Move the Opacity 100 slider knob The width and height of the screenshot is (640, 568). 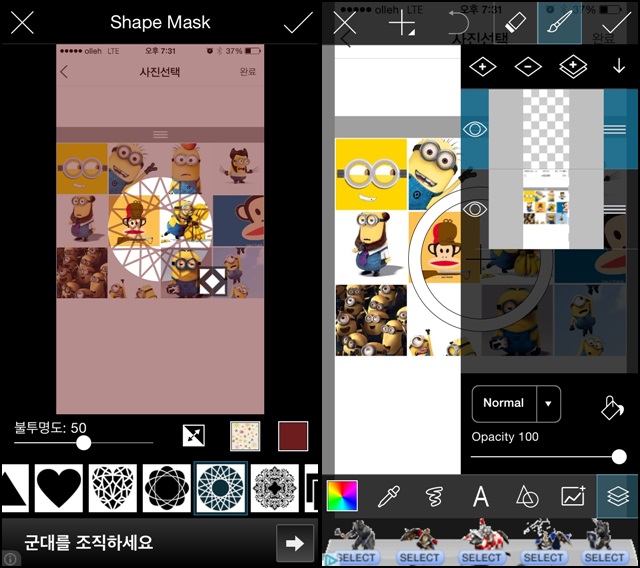click(619, 457)
